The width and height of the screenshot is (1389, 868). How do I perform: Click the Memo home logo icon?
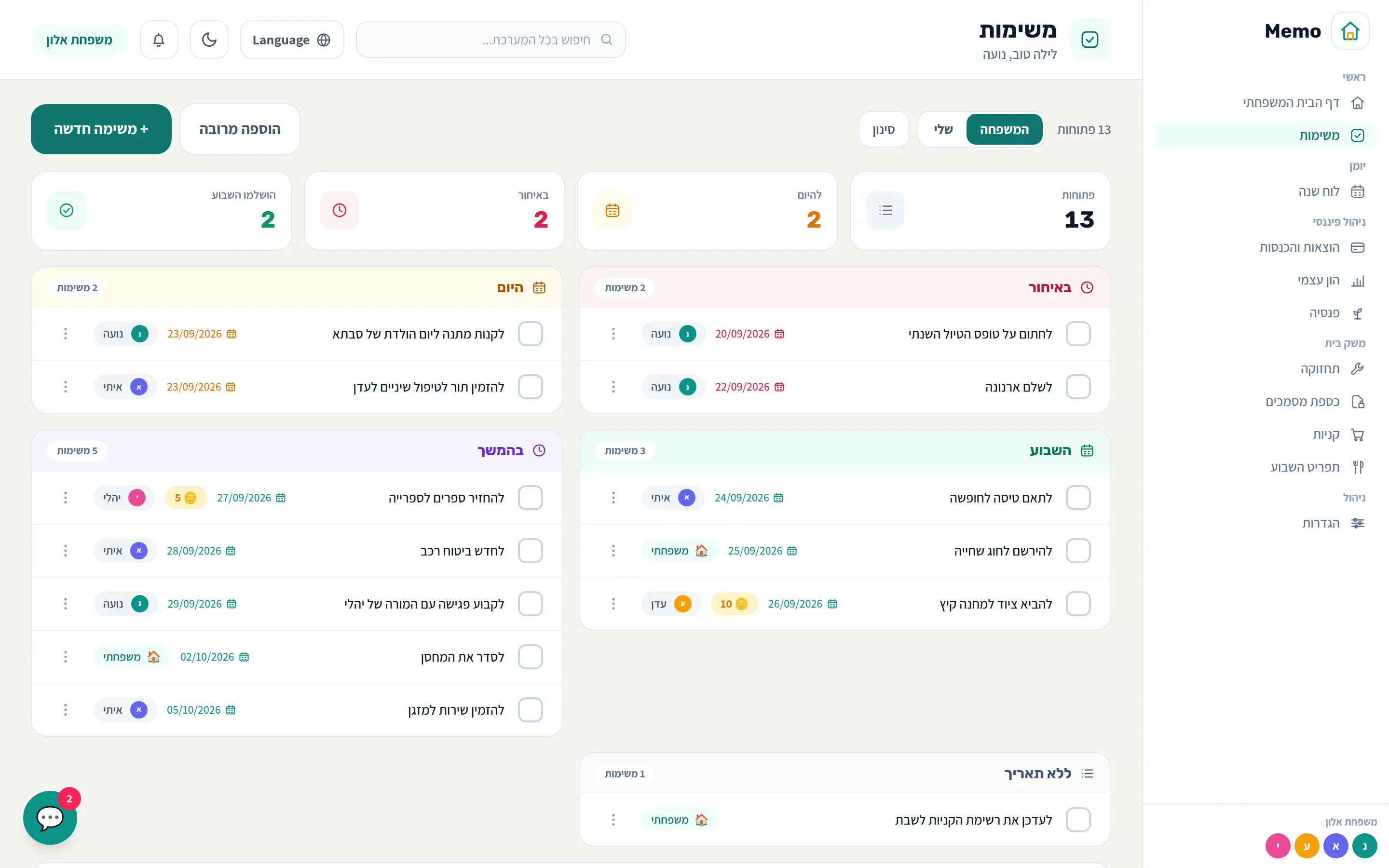[1350, 31]
